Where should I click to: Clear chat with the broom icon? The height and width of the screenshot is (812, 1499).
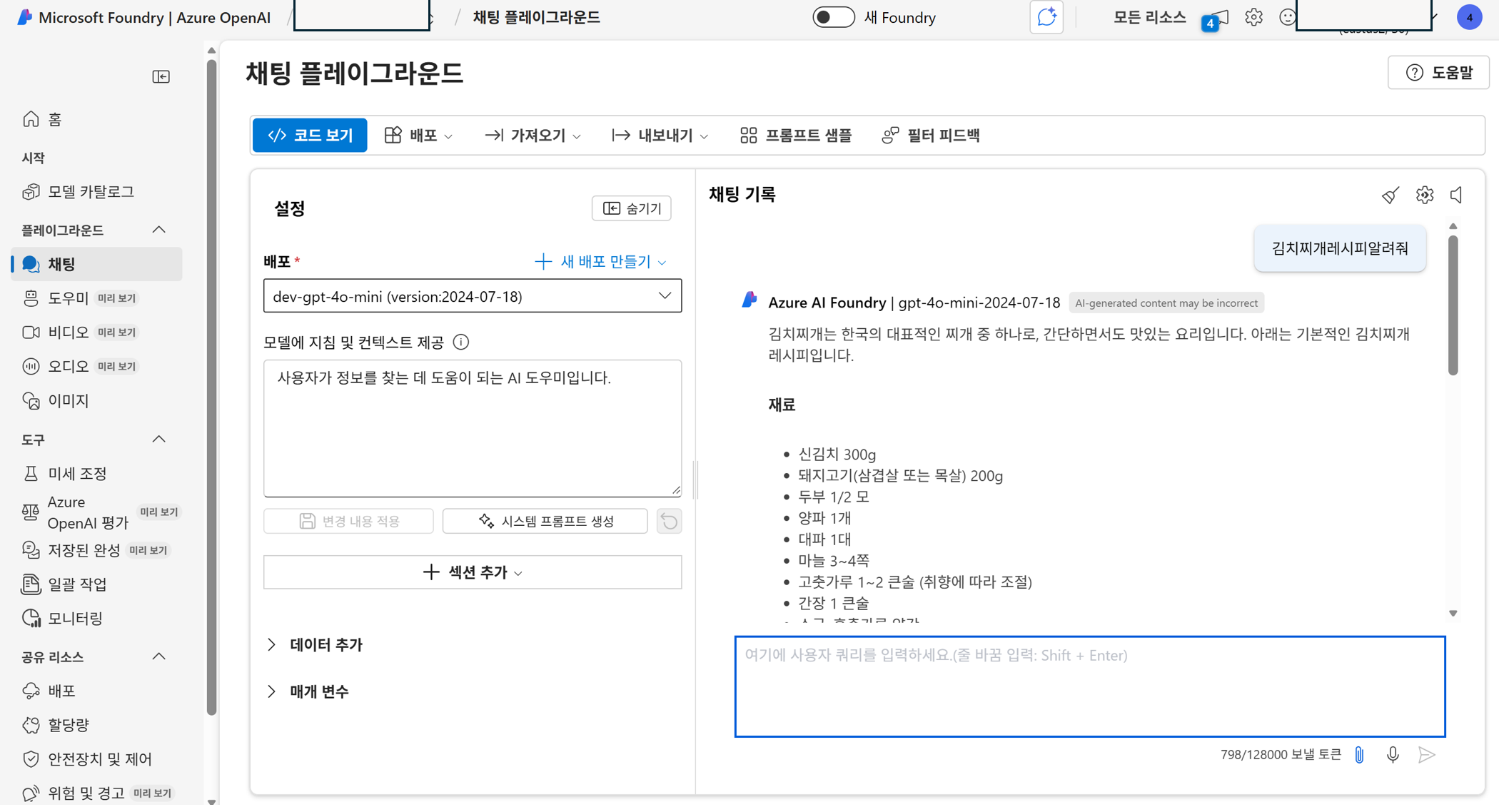coord(1391,195)
